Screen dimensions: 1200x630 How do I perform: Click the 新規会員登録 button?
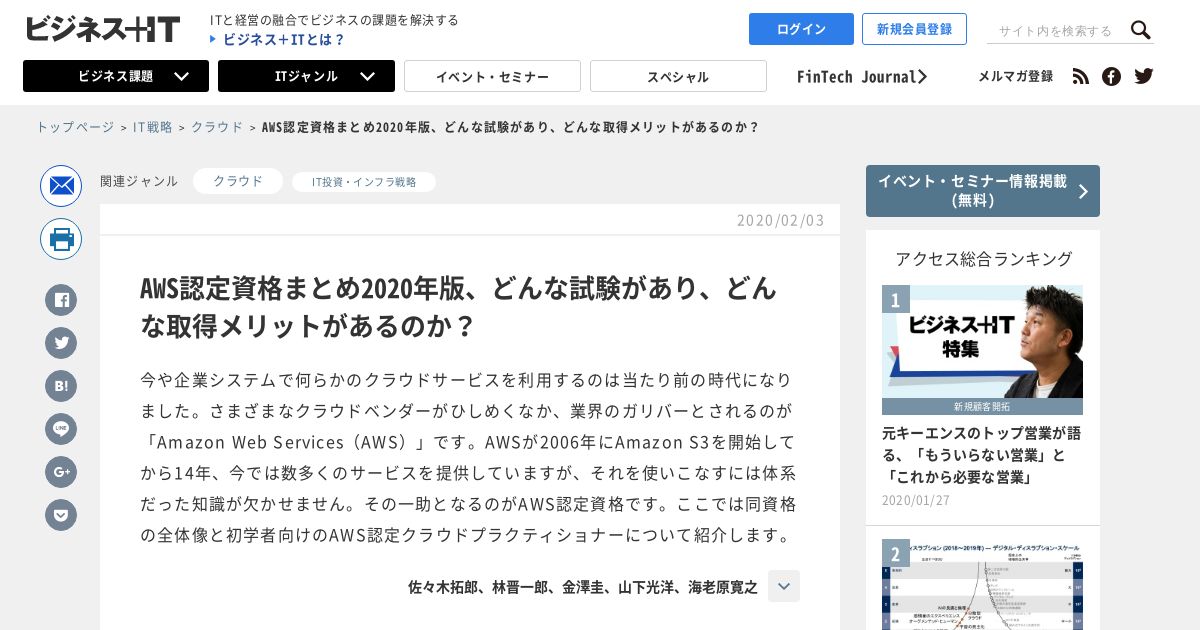point(914,29)
